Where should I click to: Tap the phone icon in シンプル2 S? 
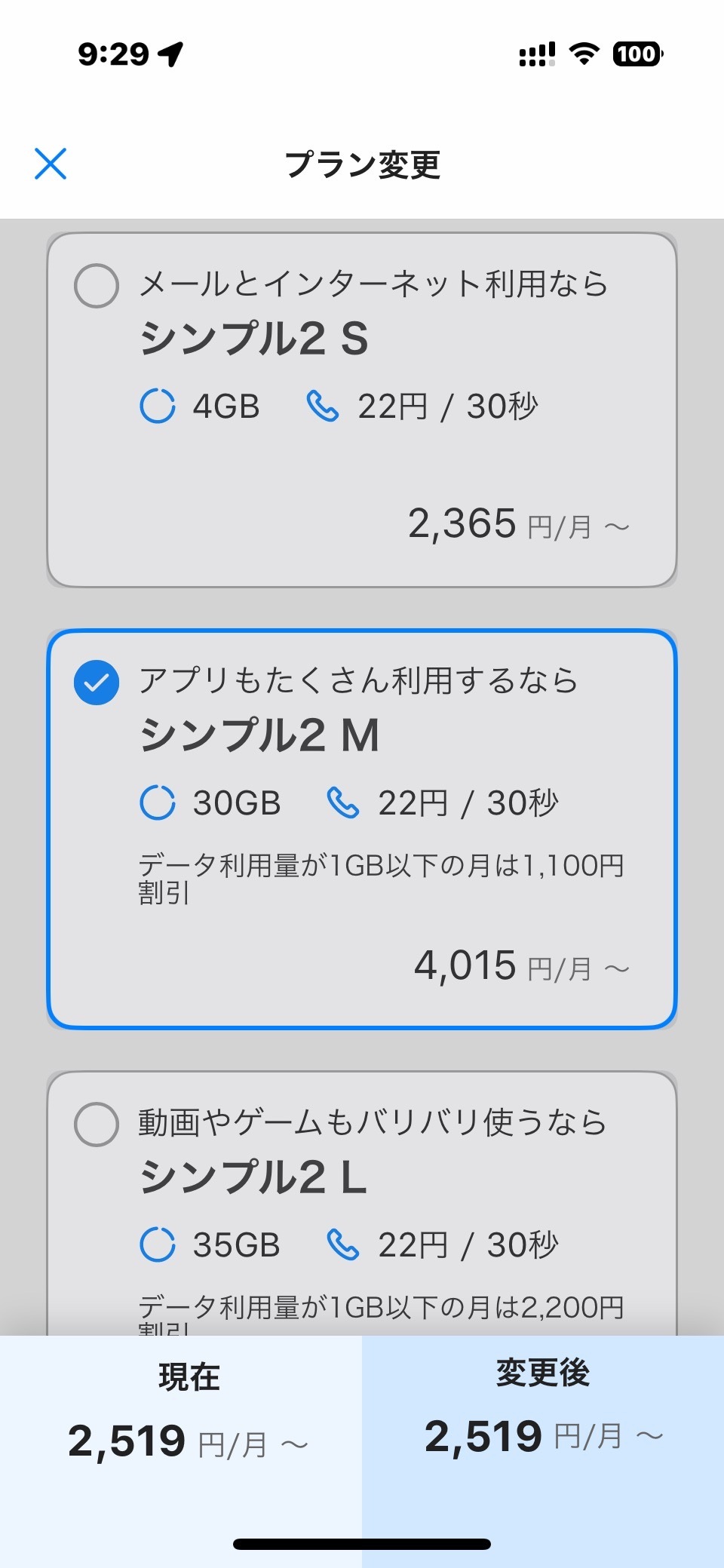pos(323,406)
